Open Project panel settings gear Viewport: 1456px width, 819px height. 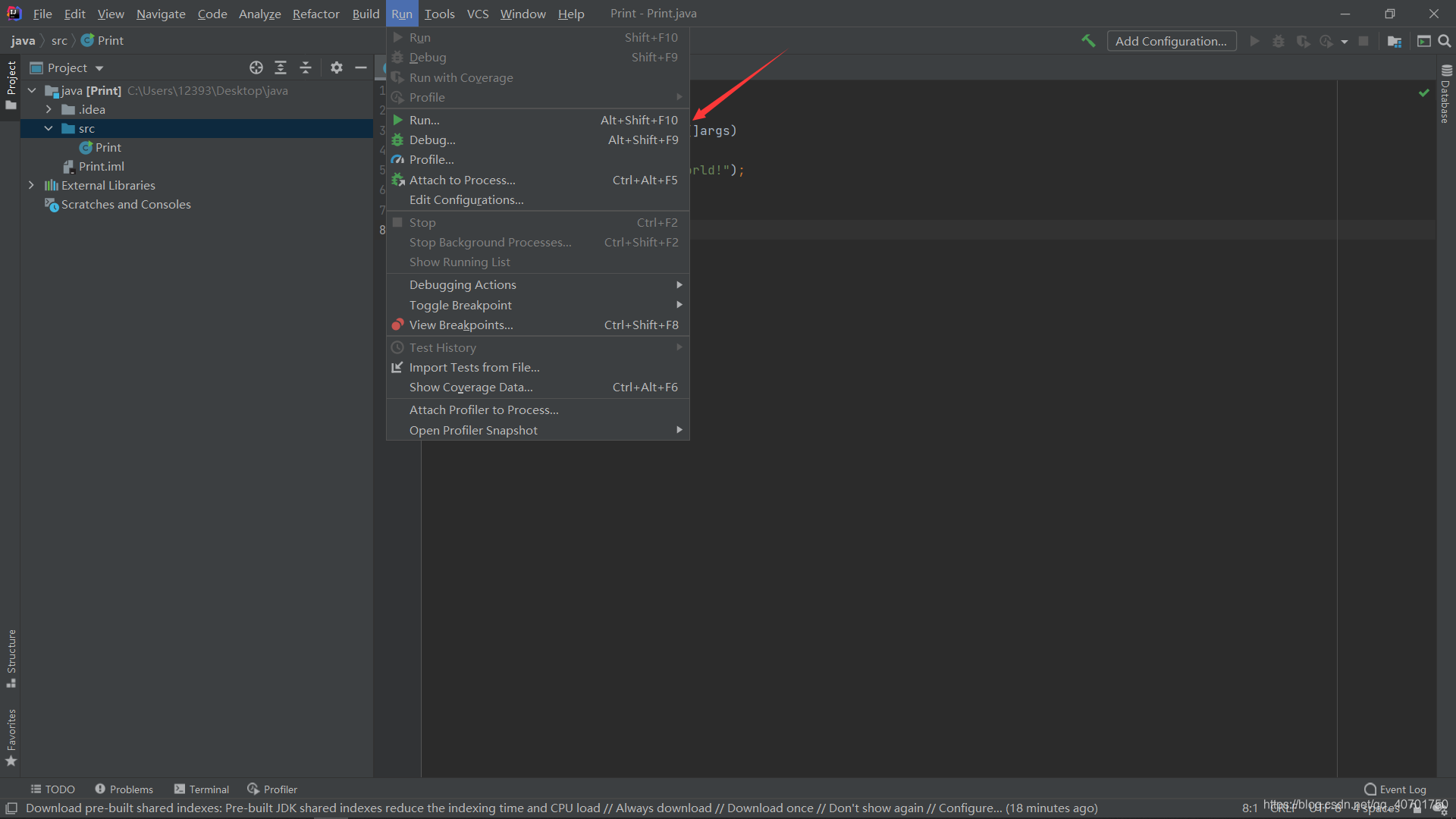coord(337,67)
